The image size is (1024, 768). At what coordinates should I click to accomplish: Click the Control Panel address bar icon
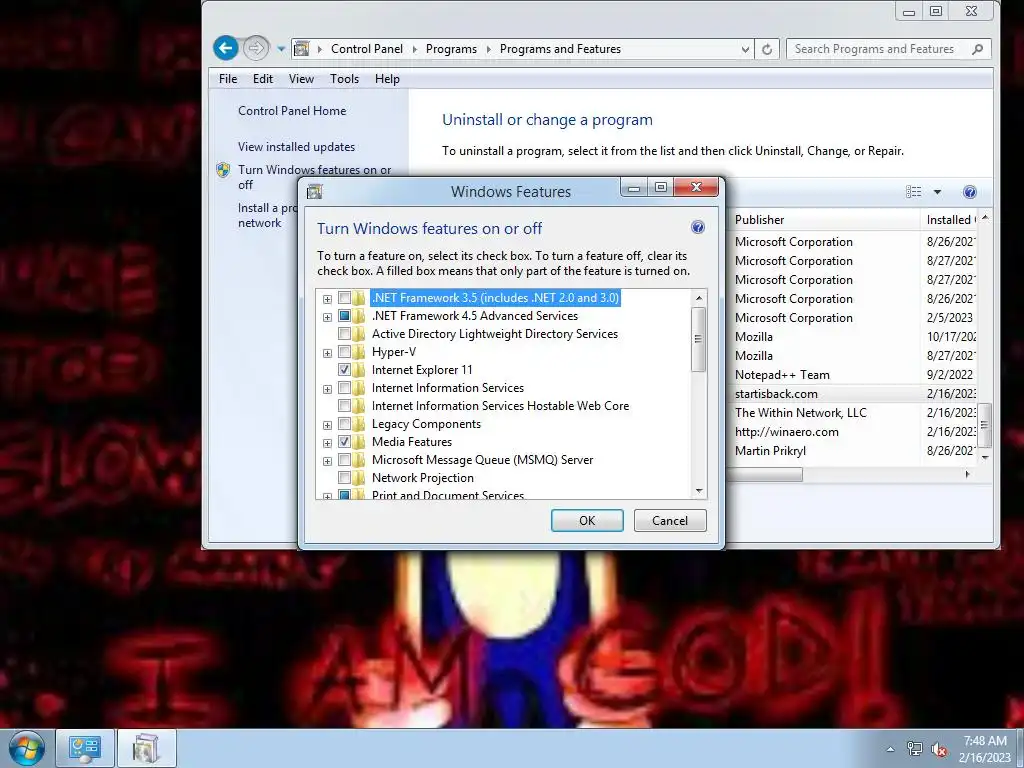click(x=302, y=48)
